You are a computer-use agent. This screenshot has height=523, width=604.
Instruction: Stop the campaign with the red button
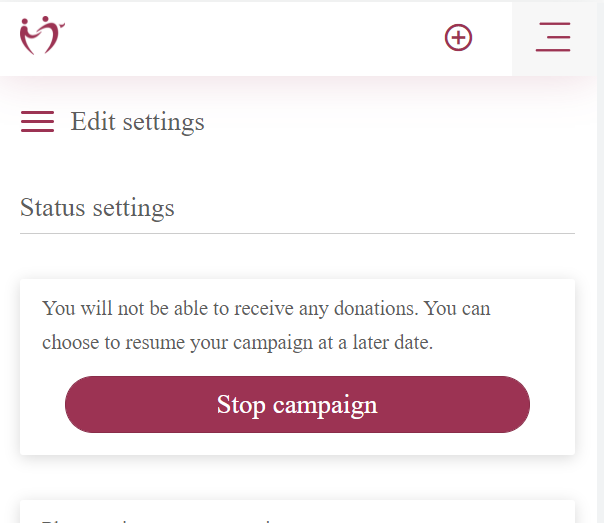point(297,404)
